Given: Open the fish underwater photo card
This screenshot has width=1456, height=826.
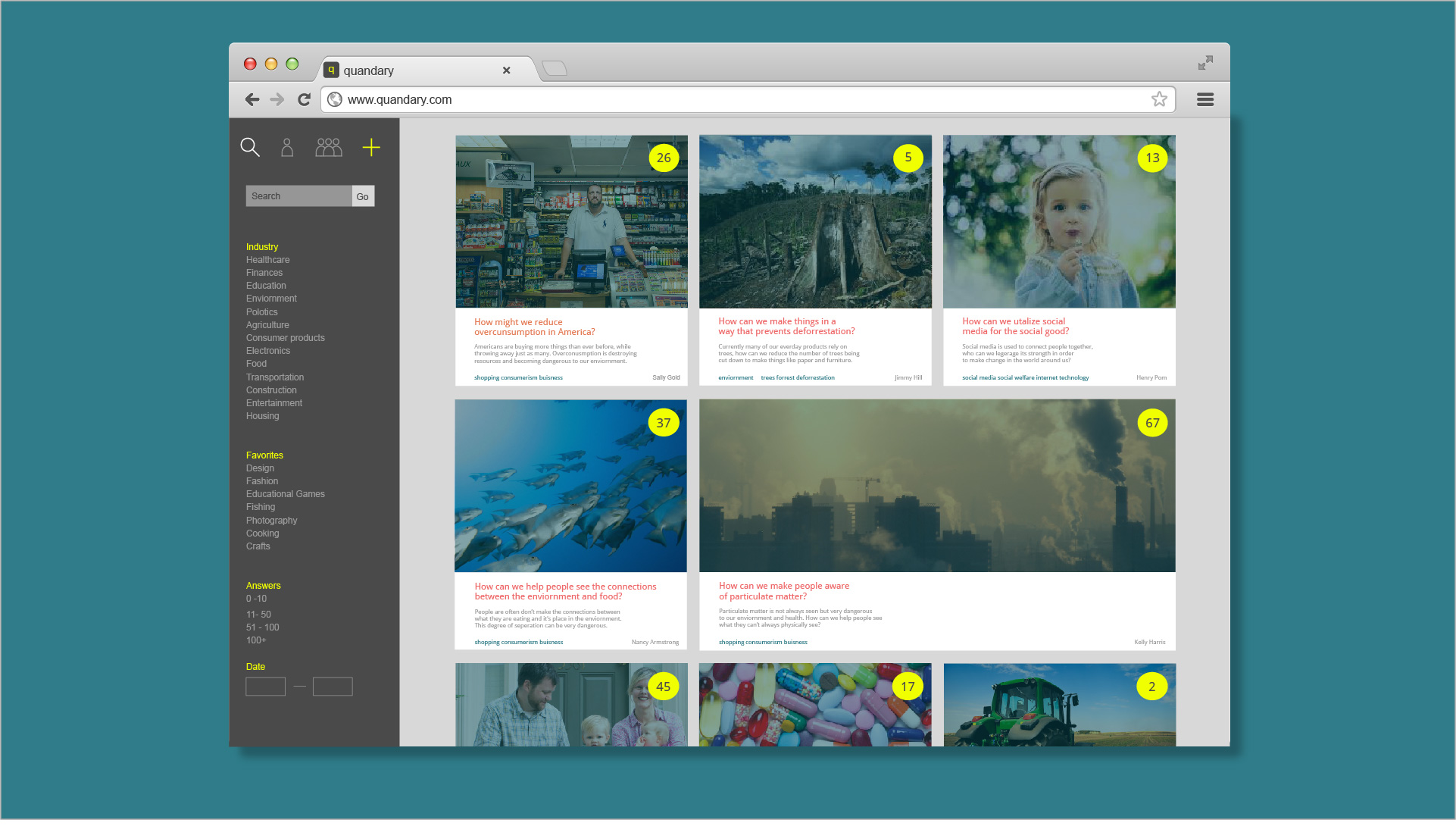Looking at the screenshot, I should click(x=570, y=486).
